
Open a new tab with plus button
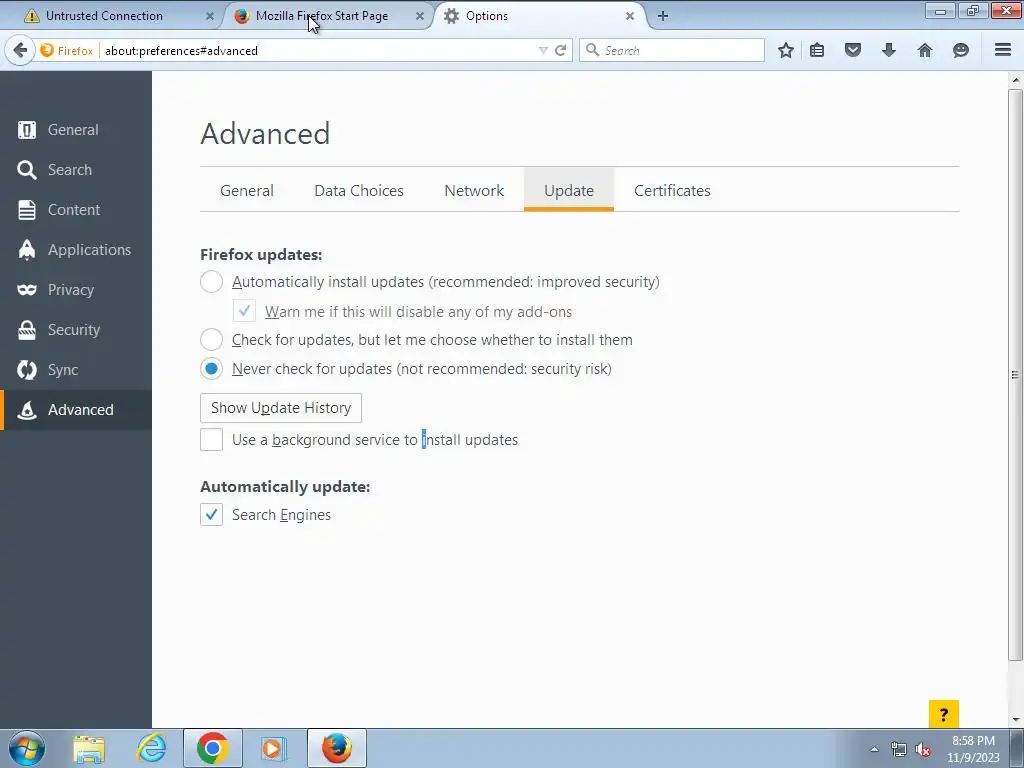(x=663, y=16)
